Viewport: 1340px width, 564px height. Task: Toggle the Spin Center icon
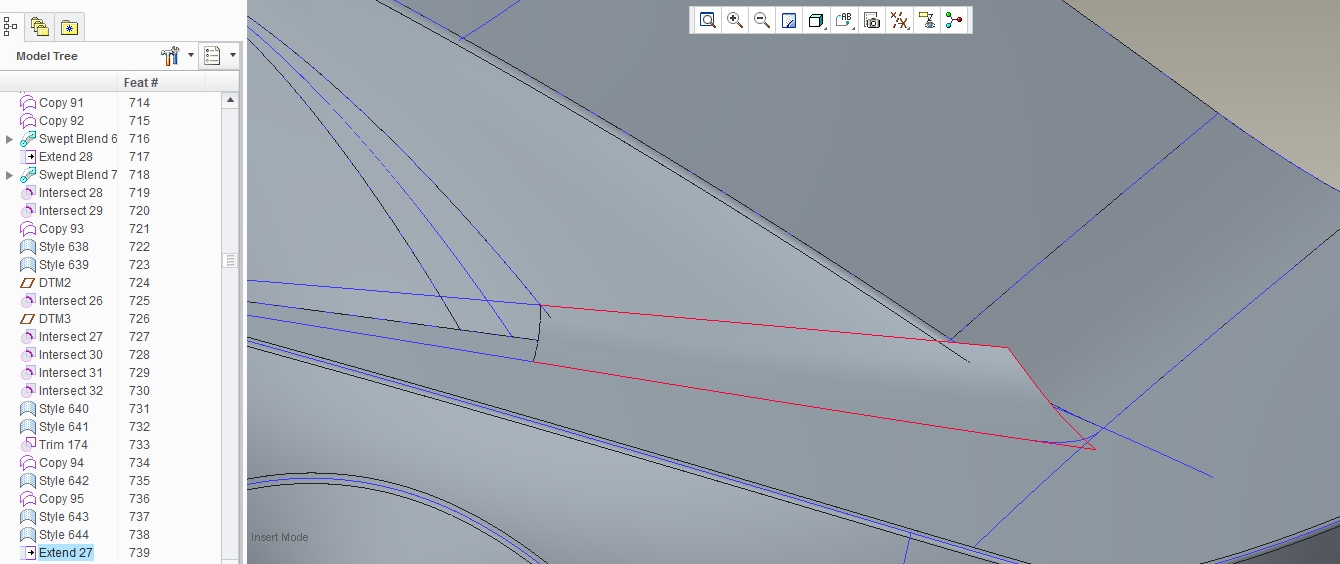pyautogui.click(x=954, y=20)
